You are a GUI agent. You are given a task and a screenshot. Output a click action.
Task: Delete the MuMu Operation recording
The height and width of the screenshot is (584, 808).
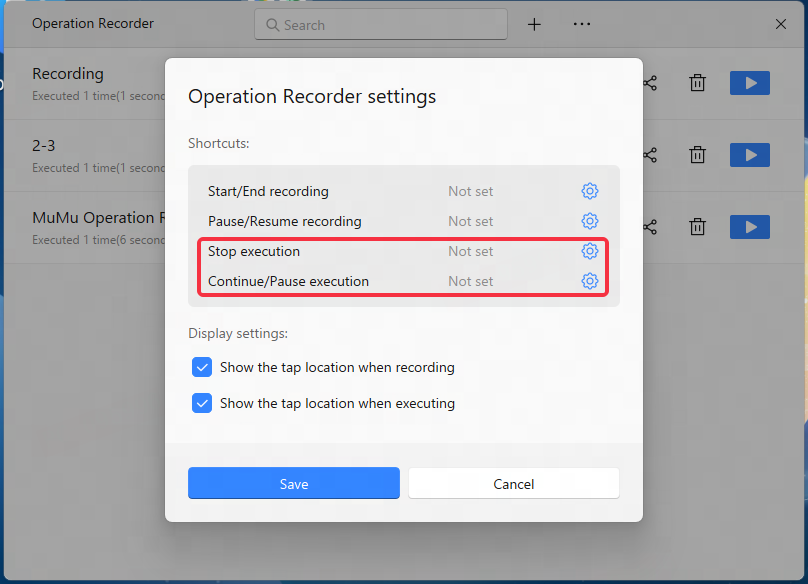(697, 227)
